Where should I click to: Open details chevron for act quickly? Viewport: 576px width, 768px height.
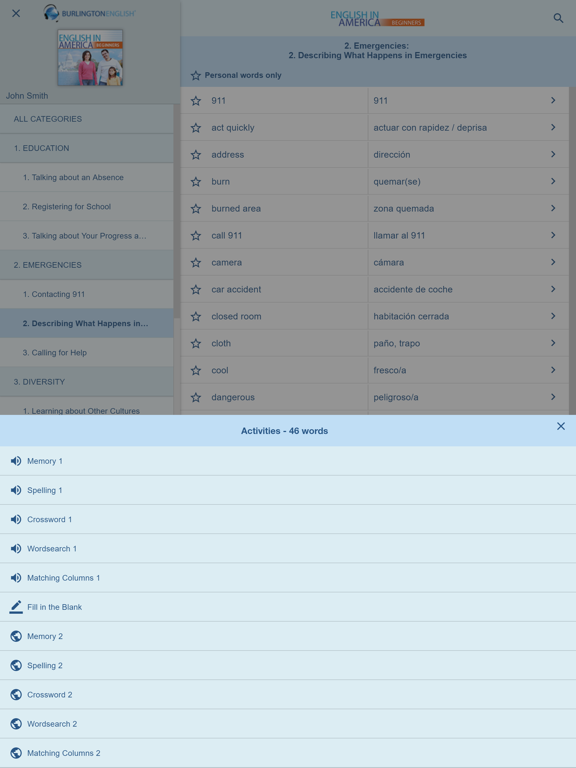[553, 127]
